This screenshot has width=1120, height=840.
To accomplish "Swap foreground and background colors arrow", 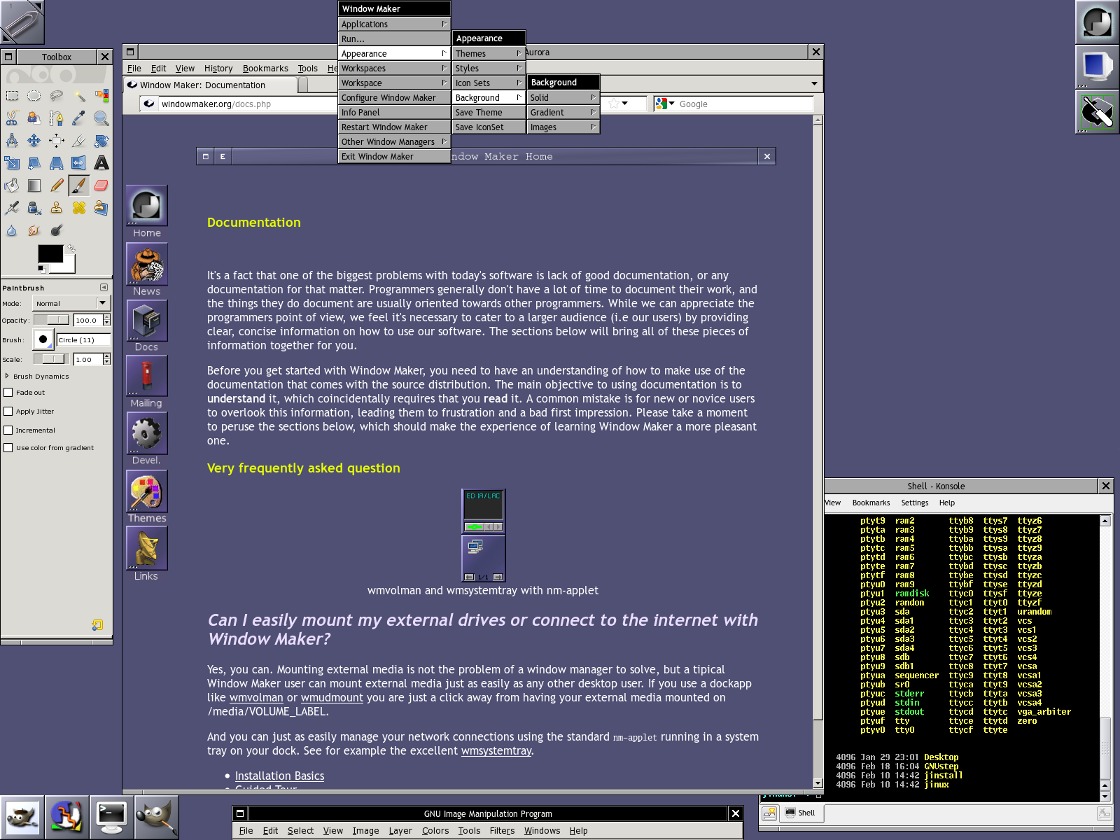I will tap(70, 248).
